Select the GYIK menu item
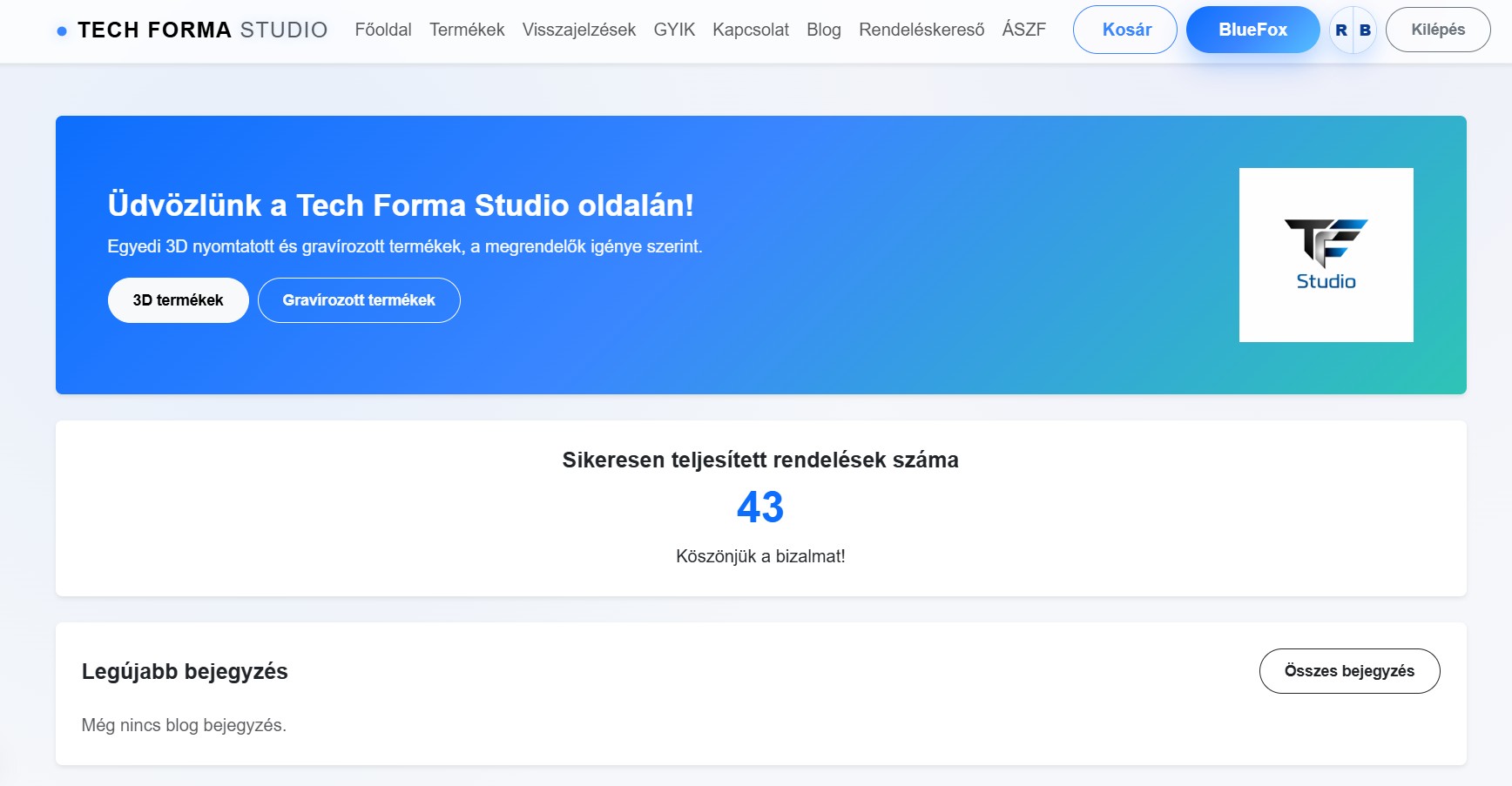The width and height of the screenshot is (1512, 786). [x=674, y=30]
